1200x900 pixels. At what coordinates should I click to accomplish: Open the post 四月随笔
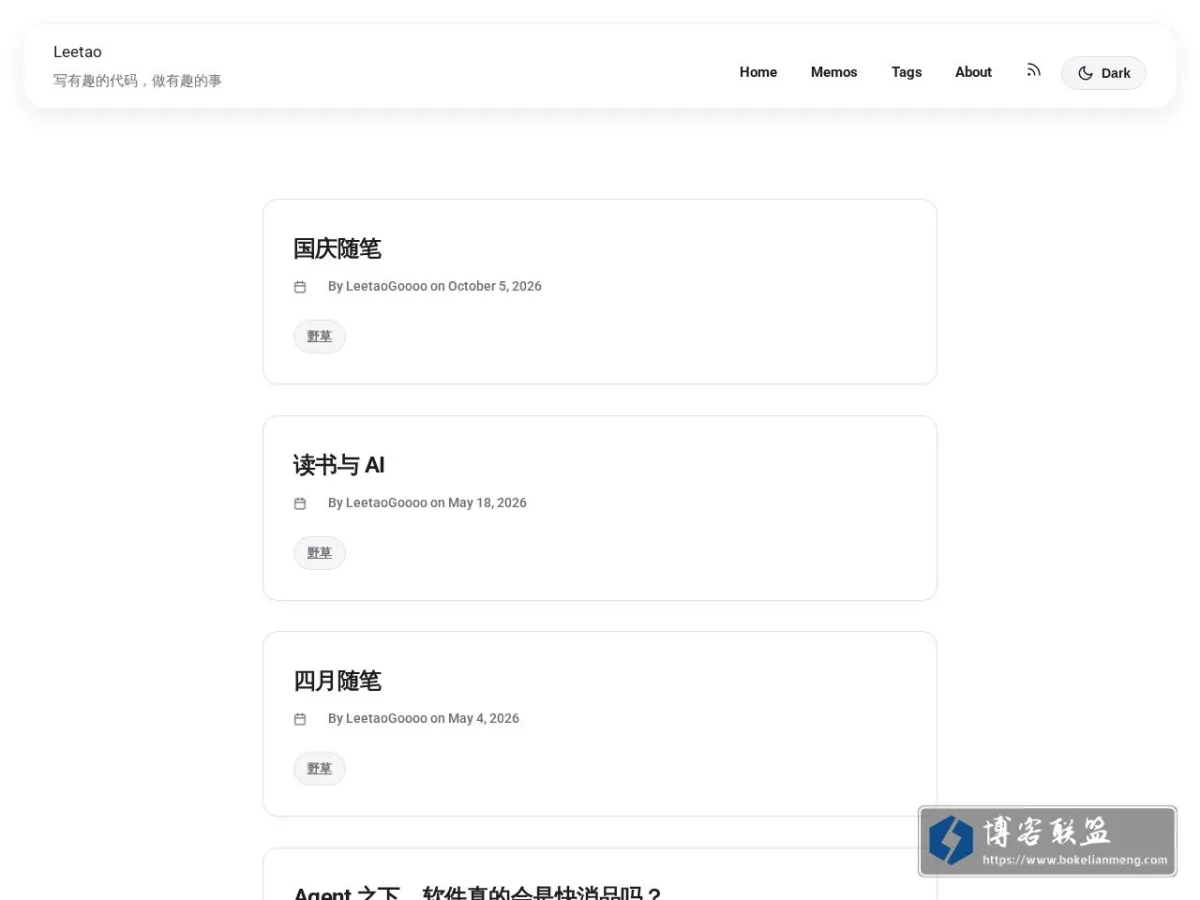point(337,681)
